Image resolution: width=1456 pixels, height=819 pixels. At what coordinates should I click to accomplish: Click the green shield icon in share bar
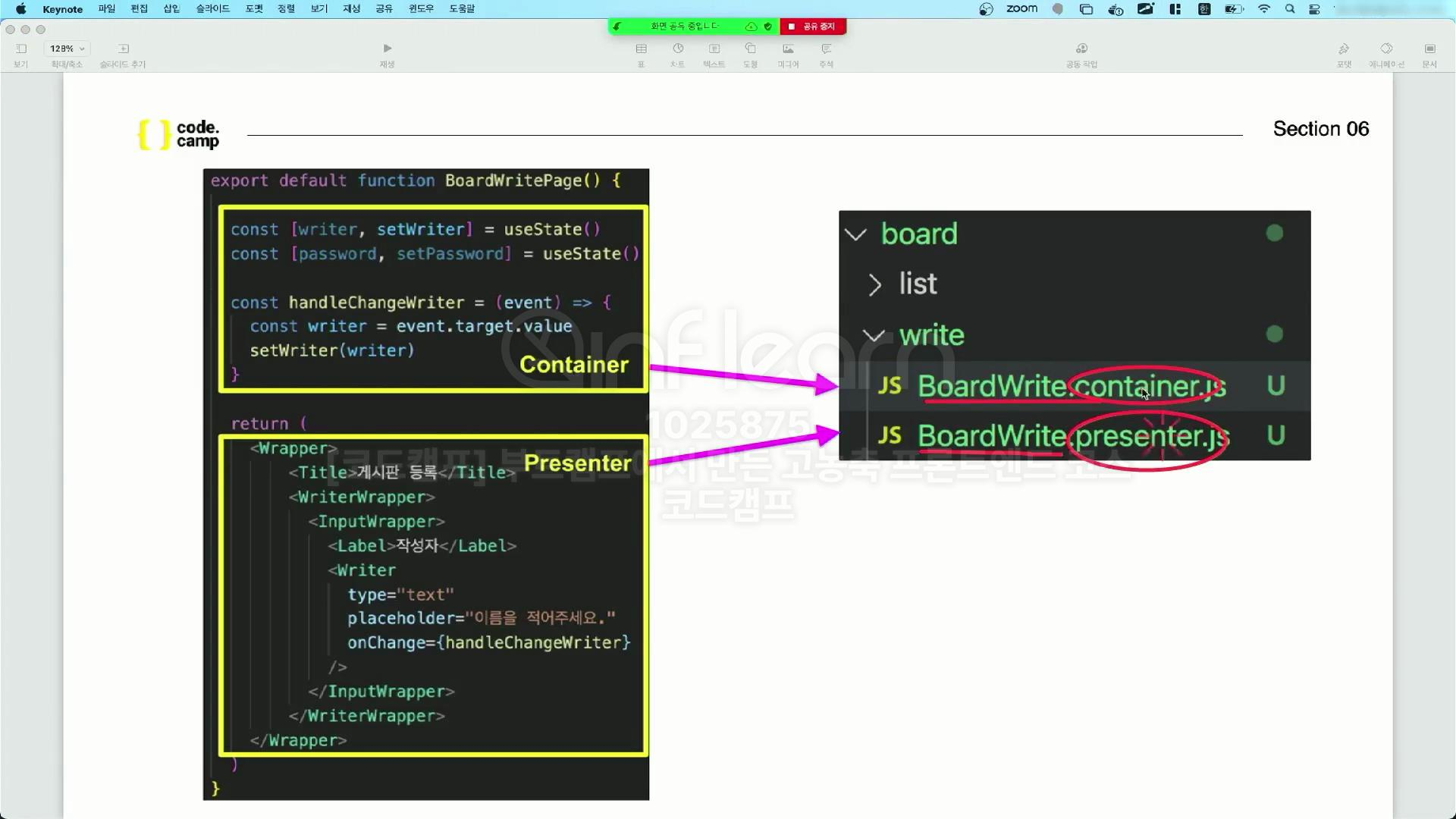pos(768,27)
